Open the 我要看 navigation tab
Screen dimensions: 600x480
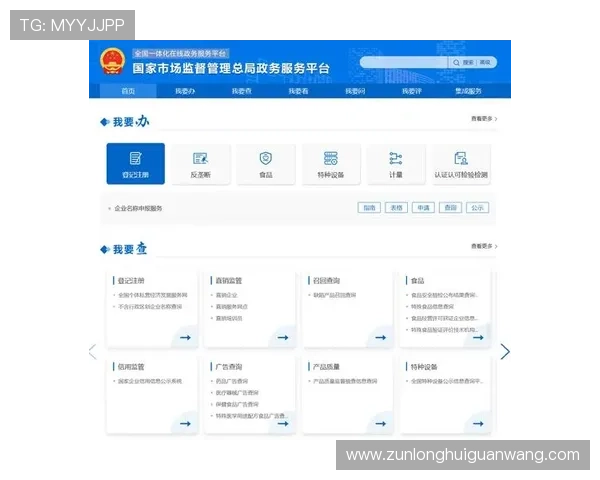click(298, 91)
